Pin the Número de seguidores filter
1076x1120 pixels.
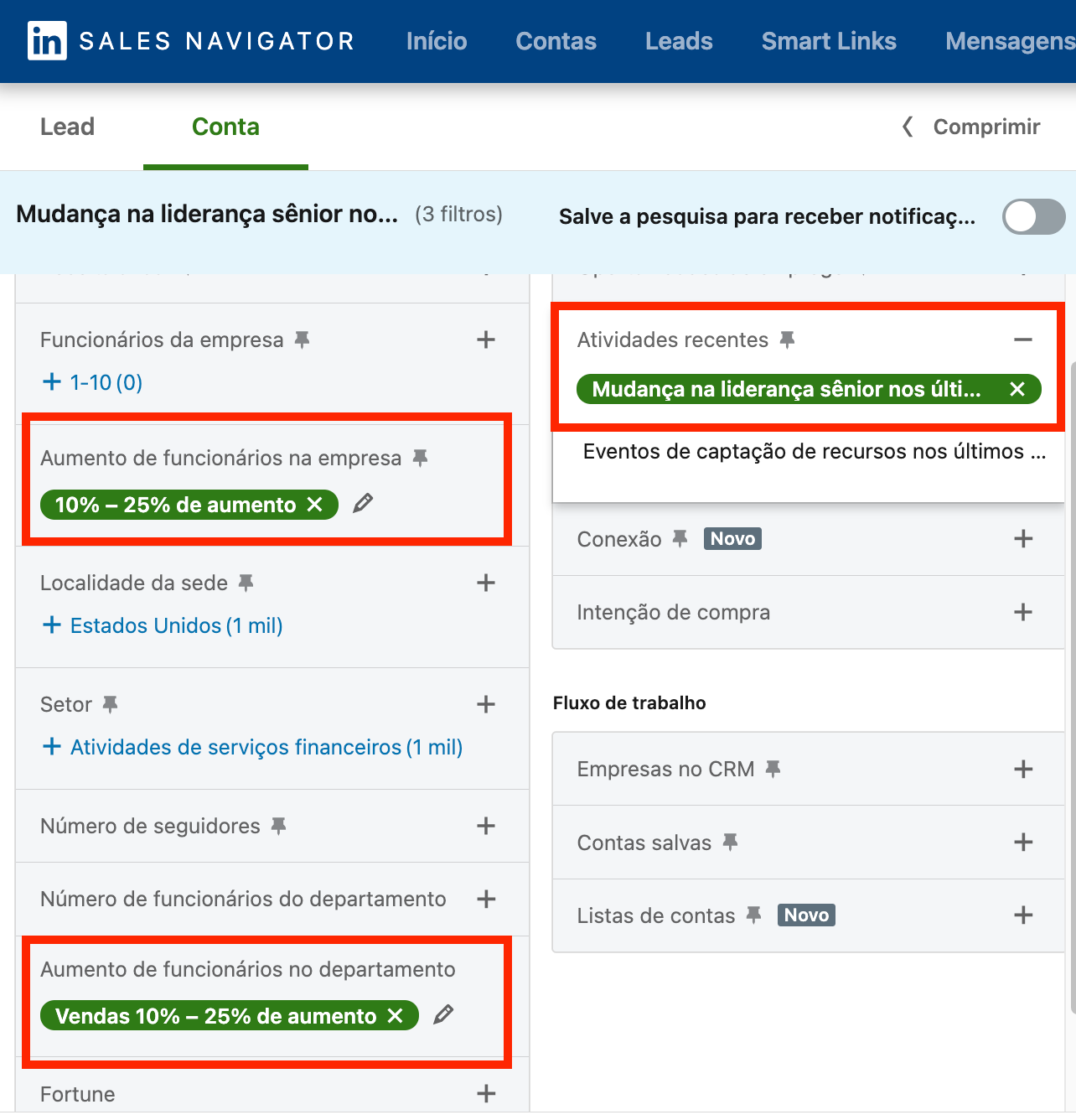(279, 826)
